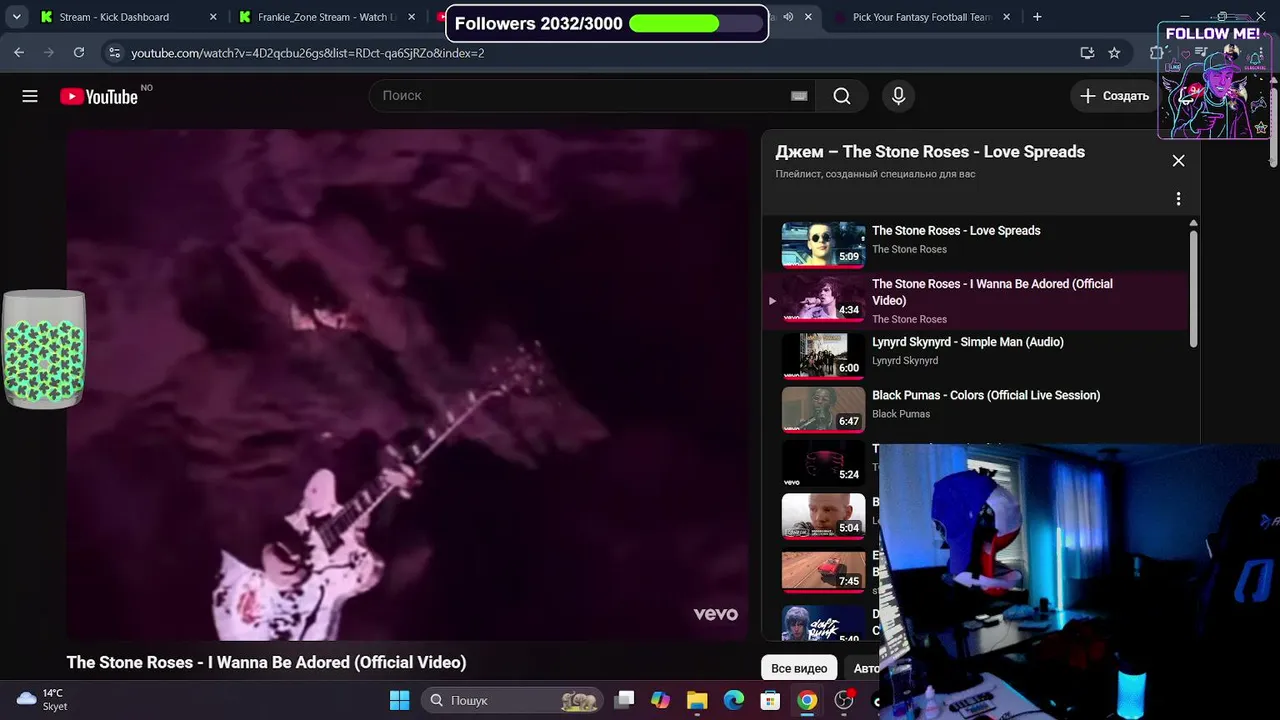The image size is (1280, 720).
Task: Click the playlist subtitle 'Плейлист, созданный специально для вас'
Action: [875, 174]
